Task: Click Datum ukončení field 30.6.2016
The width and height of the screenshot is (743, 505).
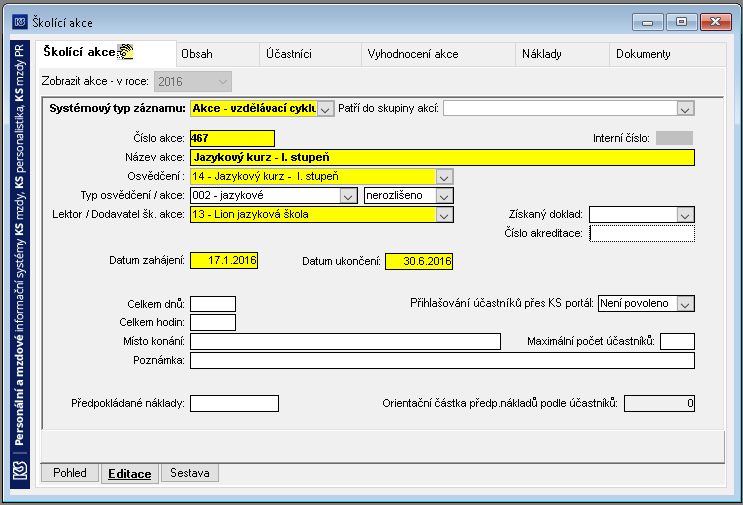Action: click(x=419, y=262)
